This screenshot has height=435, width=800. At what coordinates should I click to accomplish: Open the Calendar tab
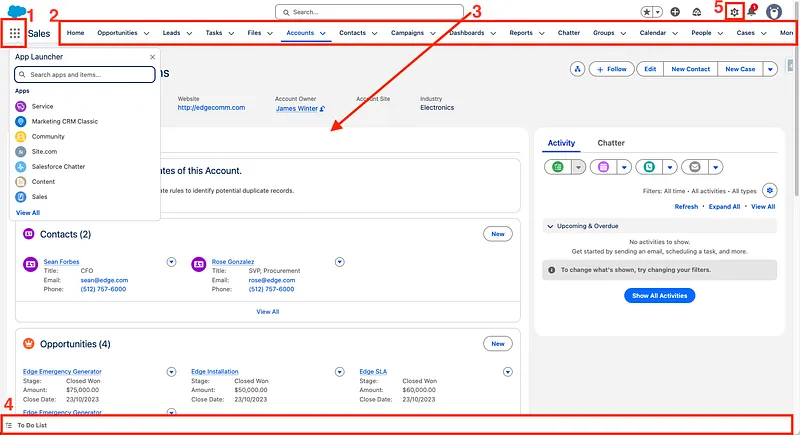(x=653, y=33)
